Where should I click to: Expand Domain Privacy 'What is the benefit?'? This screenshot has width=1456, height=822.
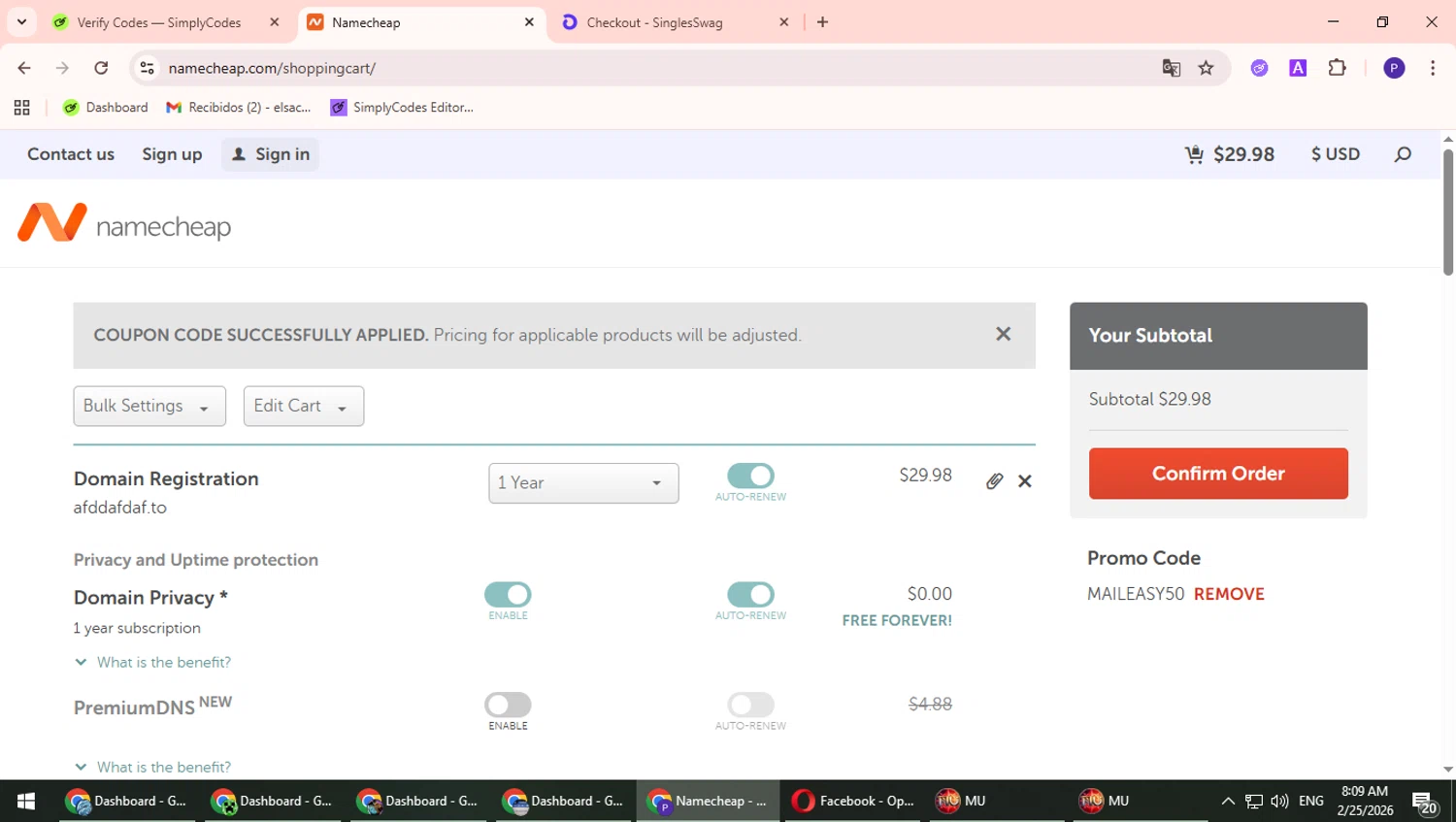click(x=153, y=662)
